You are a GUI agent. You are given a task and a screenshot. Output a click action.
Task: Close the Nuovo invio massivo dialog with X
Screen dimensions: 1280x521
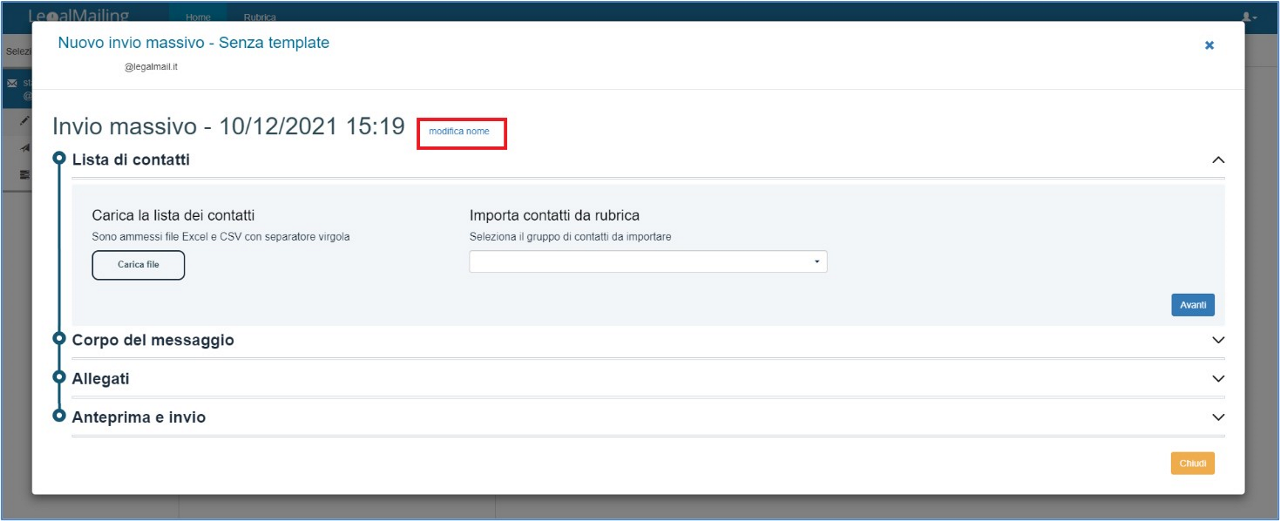click(1209, 45)
